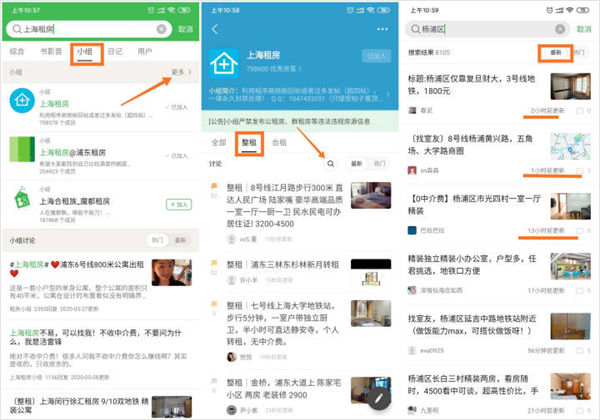
Task: Open the three-dot more menu
Action: pyautogui.click(x=382, y=29)
